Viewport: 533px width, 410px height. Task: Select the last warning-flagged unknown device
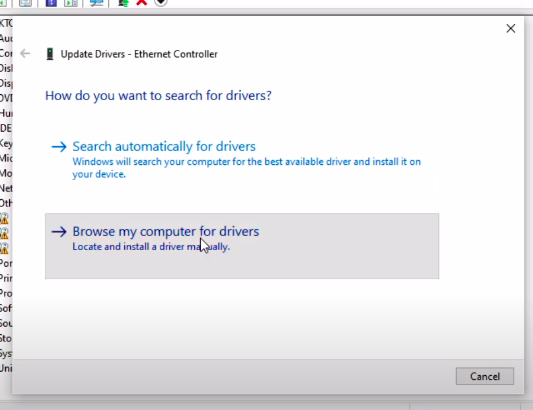(x=4, y=249)
